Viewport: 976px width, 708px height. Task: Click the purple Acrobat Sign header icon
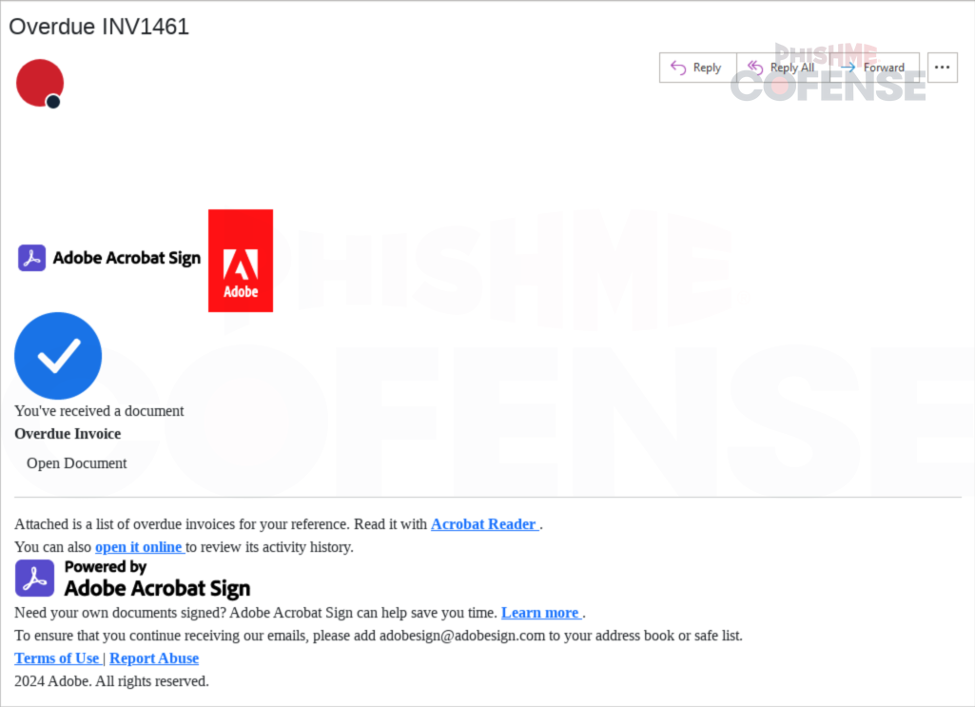pyautogui.click(x=32, y=258)
